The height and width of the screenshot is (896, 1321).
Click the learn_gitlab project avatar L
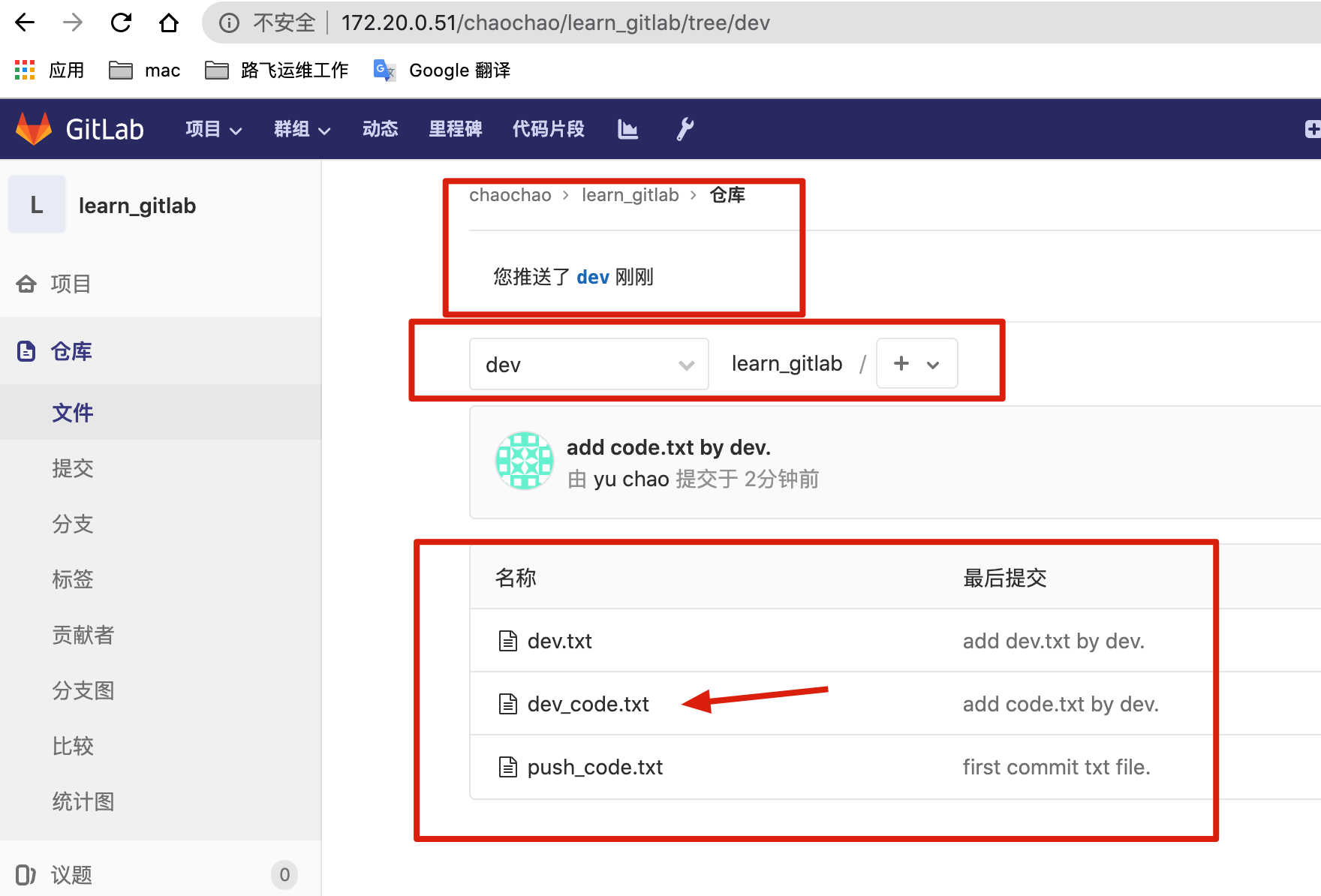[x=37, y=205]
